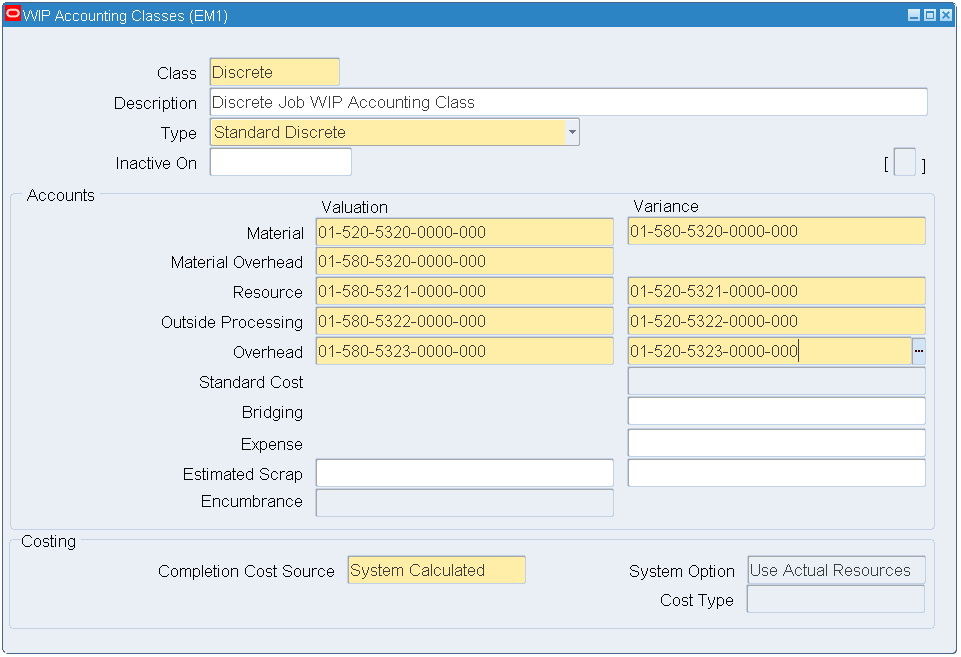Screen dimensions: 961x657
Task: Click the Cost Type field
Action: (836, 599)
